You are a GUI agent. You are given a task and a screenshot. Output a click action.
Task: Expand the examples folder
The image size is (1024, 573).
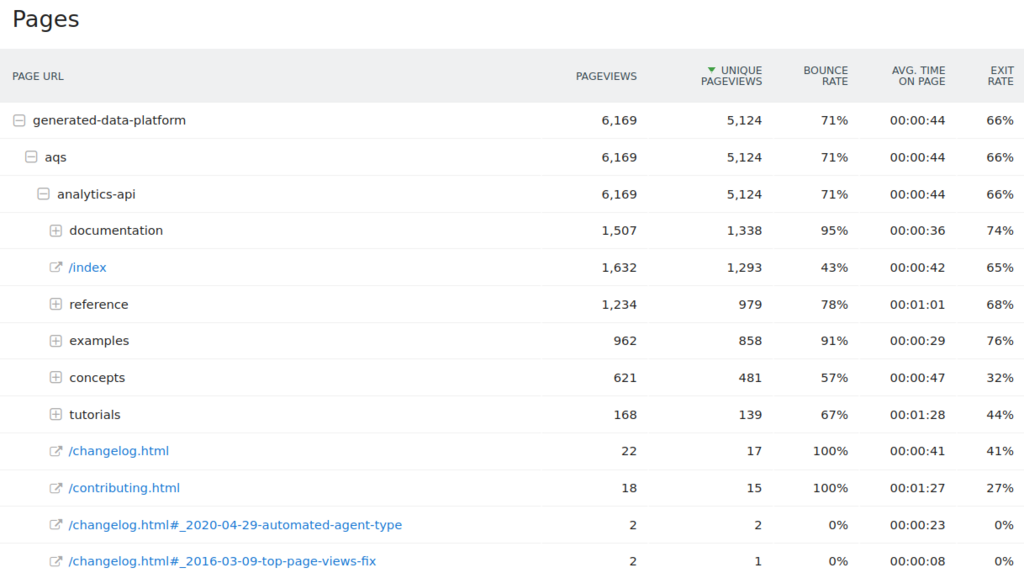[x=56, y=341]
